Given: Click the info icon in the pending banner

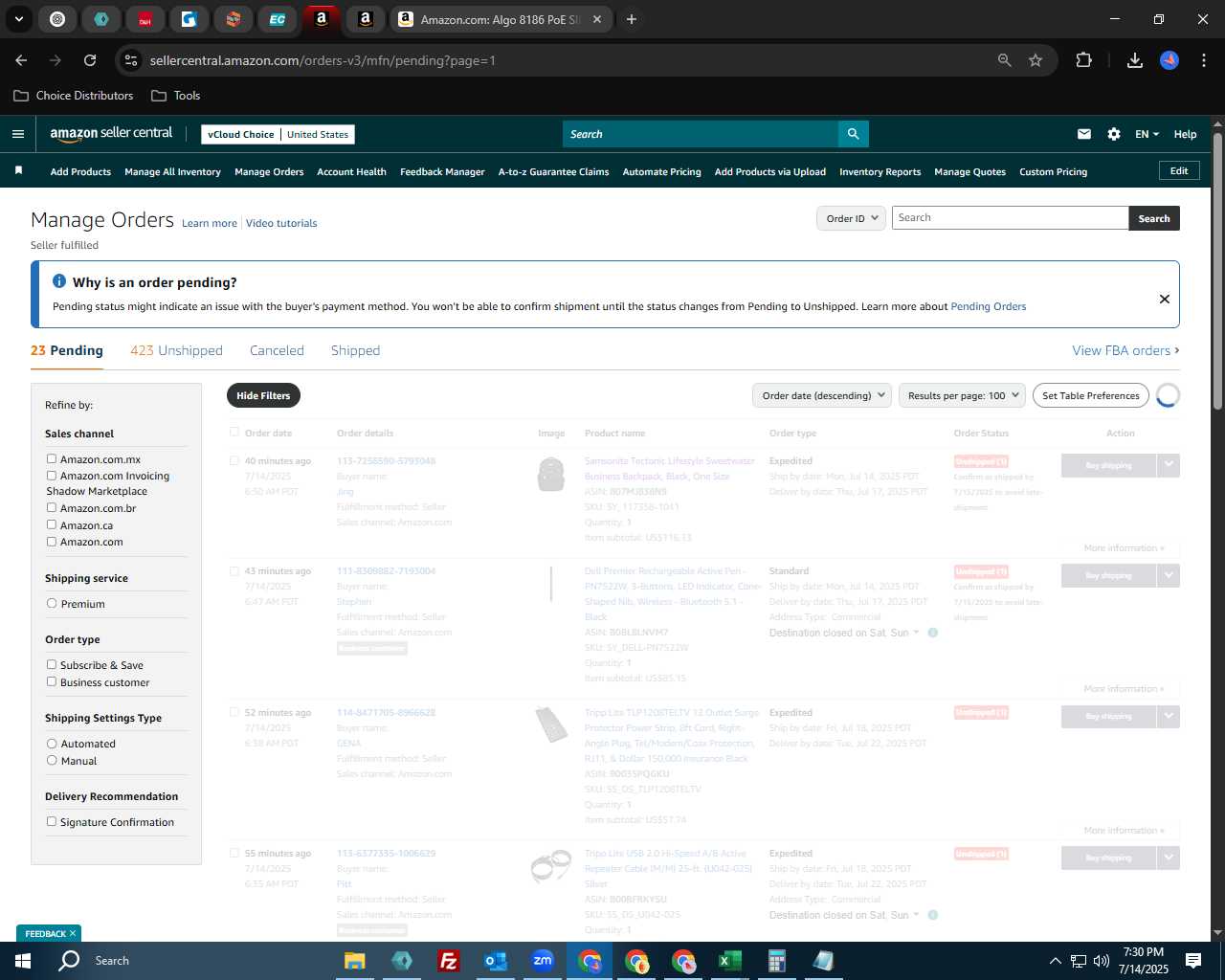Looking at the screenshot, I should click(59, 281).
